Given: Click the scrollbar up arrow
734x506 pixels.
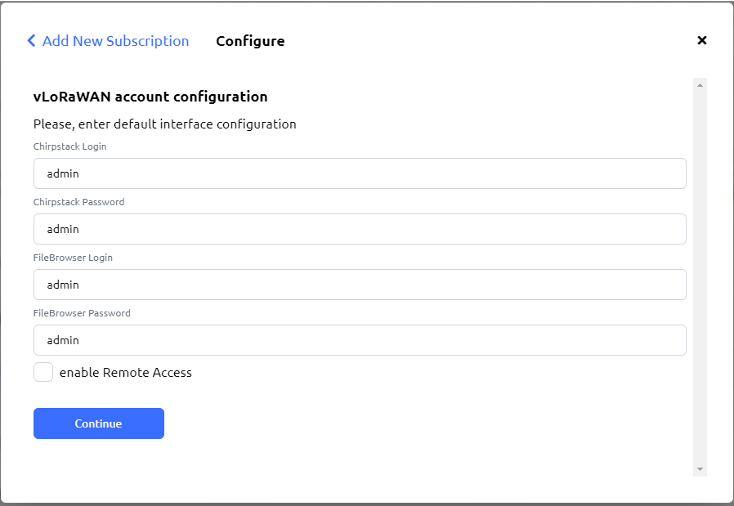Looking at the screenshot, I should click(700, 86).
